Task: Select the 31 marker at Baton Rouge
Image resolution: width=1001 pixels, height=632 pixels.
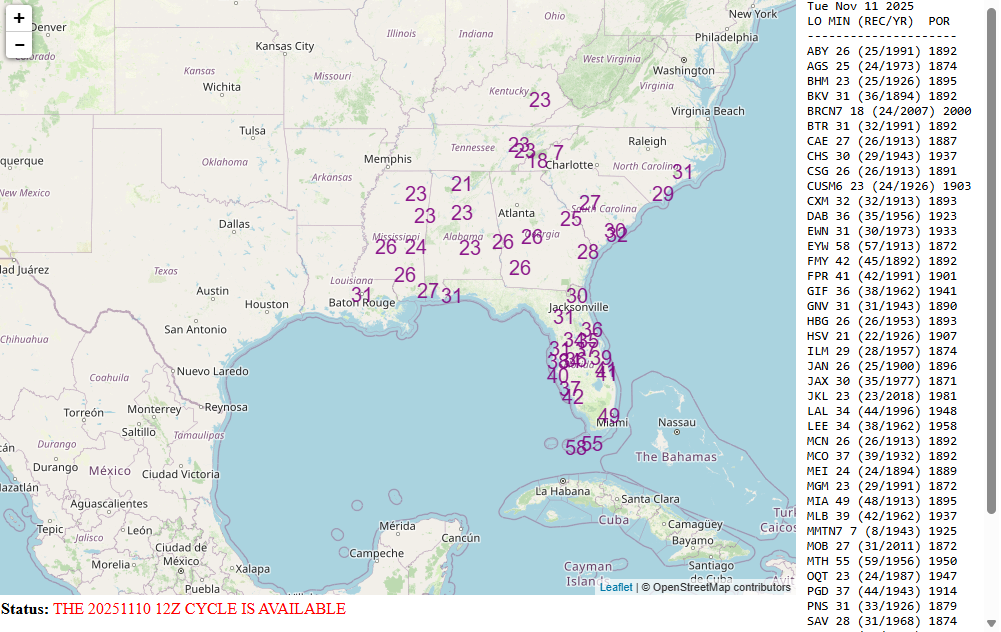Action: [361, 297]
